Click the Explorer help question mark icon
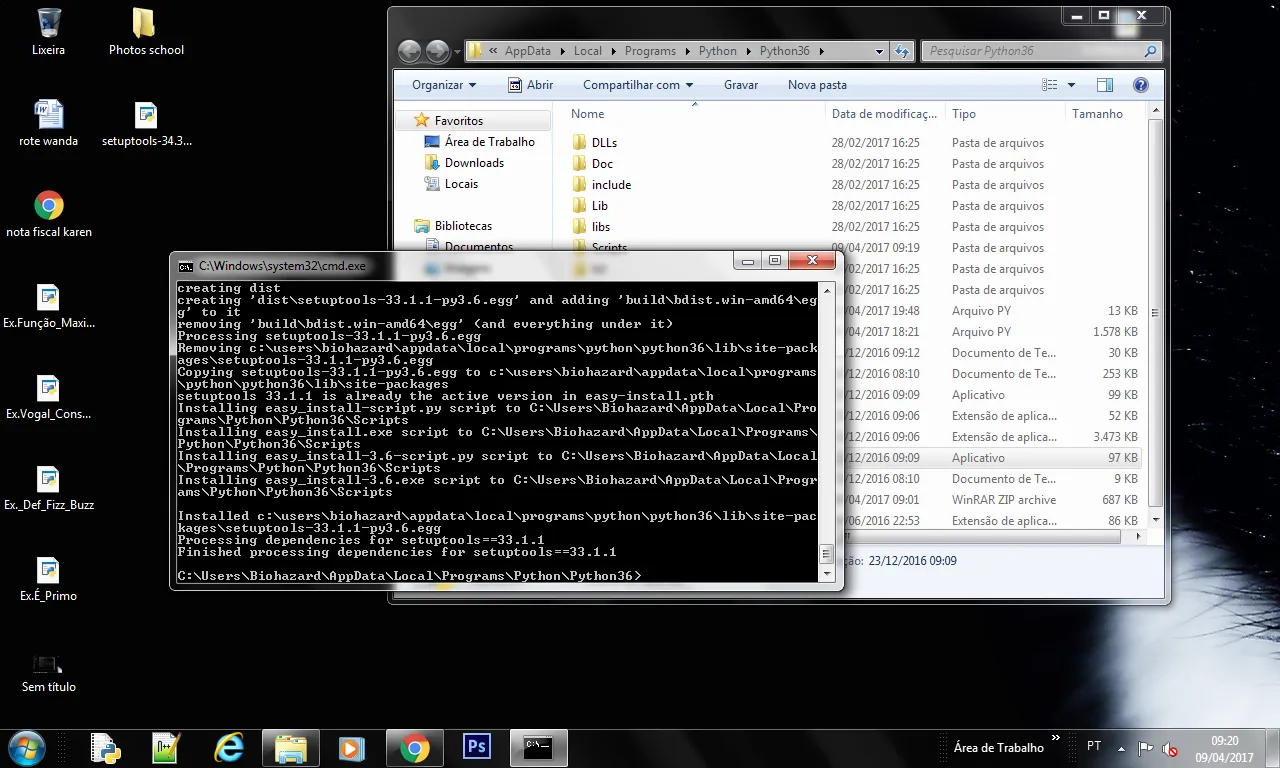 [x=1141, y=85]
